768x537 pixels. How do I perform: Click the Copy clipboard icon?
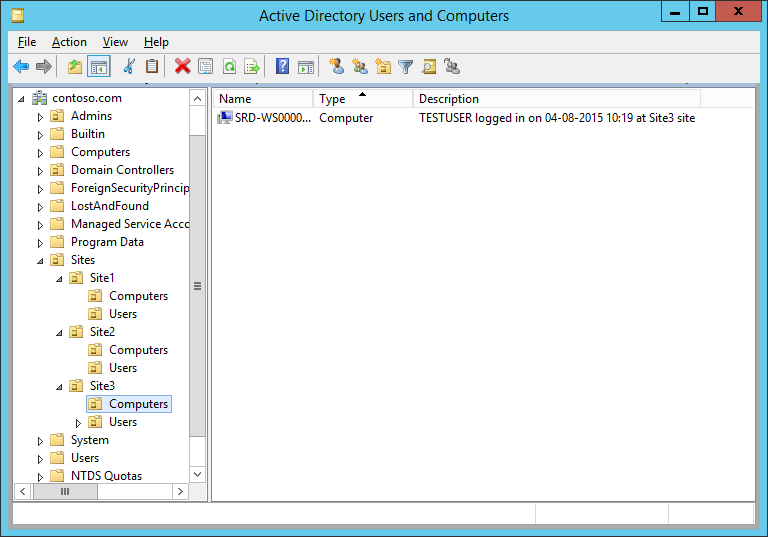(152, 66)
